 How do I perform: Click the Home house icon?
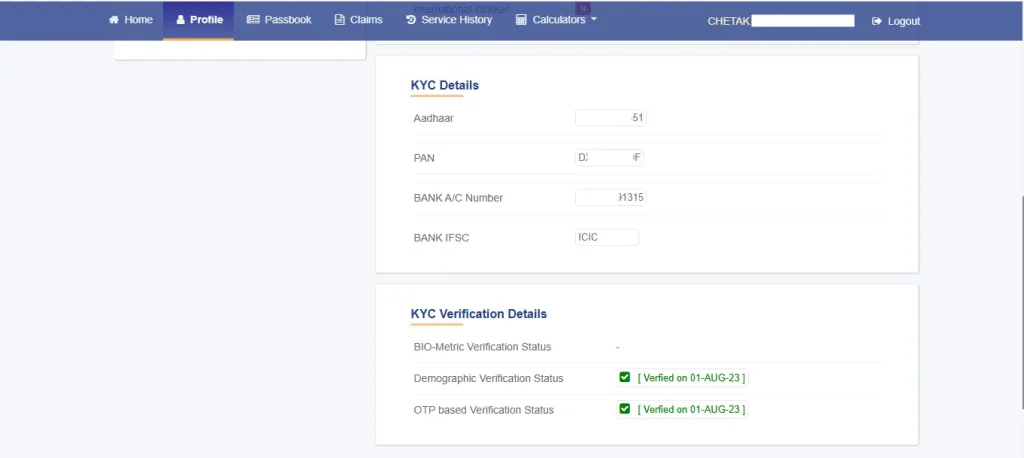pos(114,20)
